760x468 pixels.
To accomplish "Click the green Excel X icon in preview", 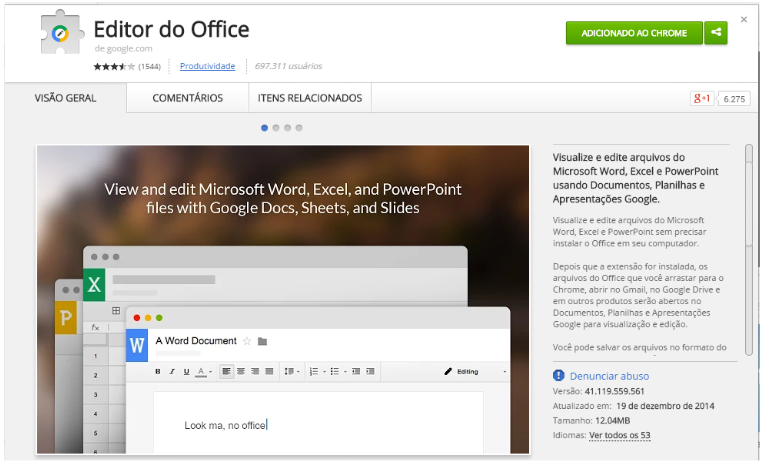I will (94, 284).
